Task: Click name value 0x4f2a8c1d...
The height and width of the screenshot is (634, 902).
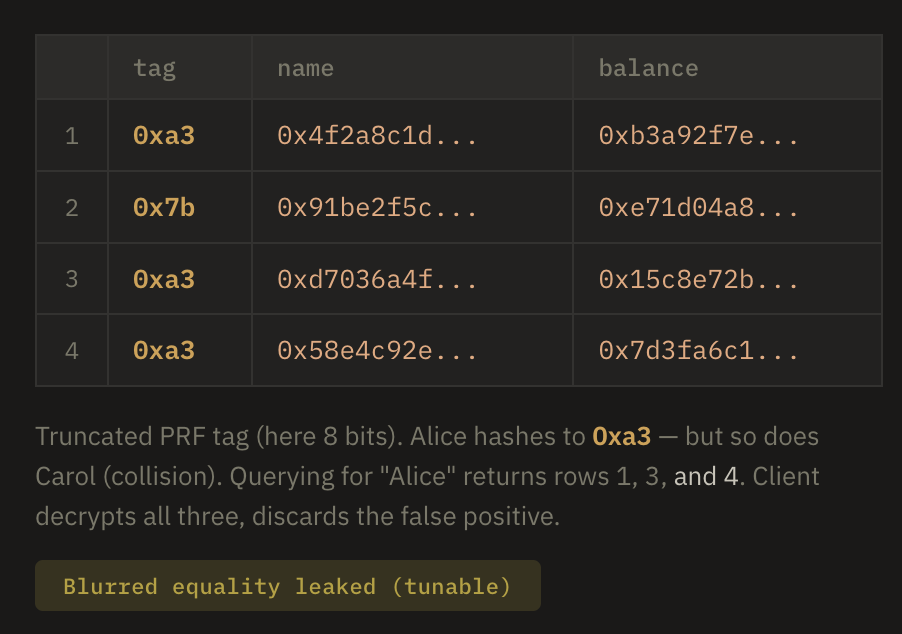Action: (x=377, y=136)
